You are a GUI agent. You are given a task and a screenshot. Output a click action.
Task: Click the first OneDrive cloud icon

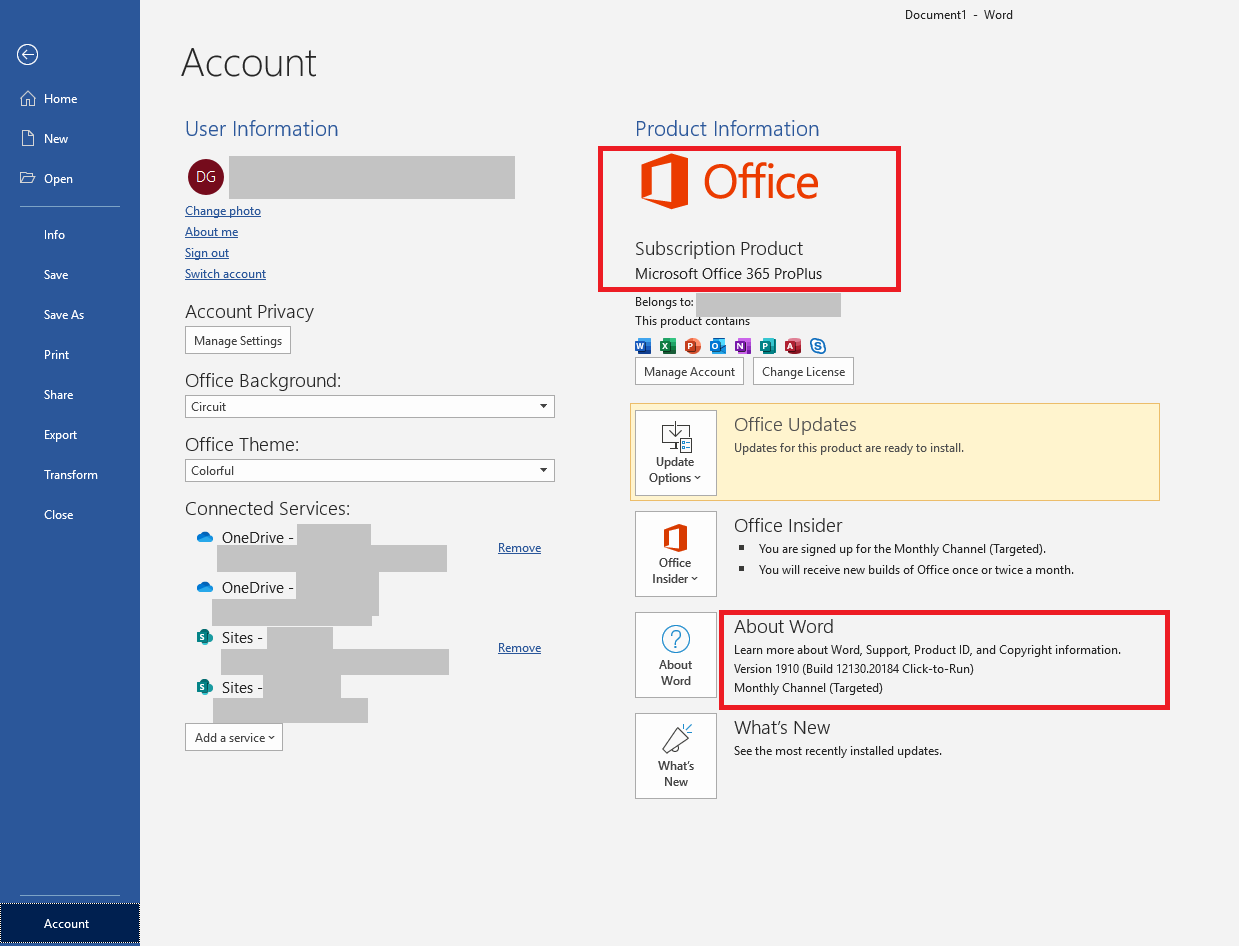tap(205, 537)
